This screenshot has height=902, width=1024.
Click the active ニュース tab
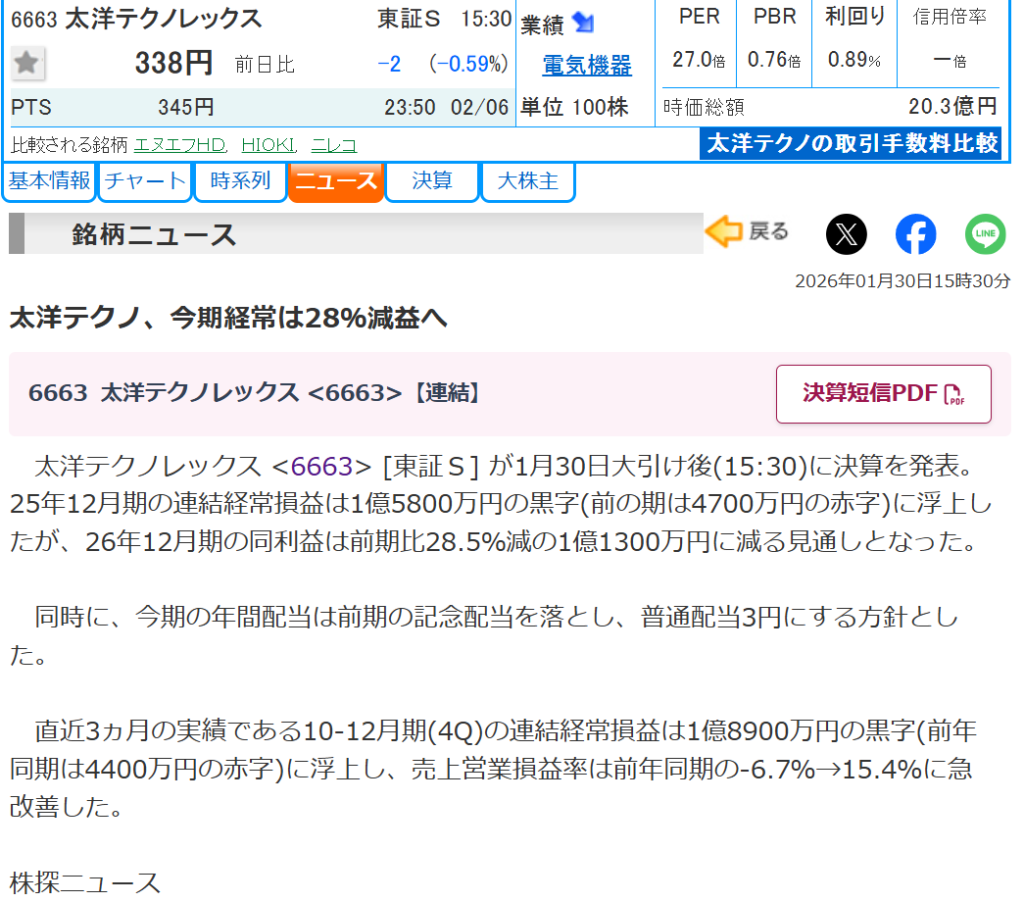pyautogui.click(x=336, y=181)
